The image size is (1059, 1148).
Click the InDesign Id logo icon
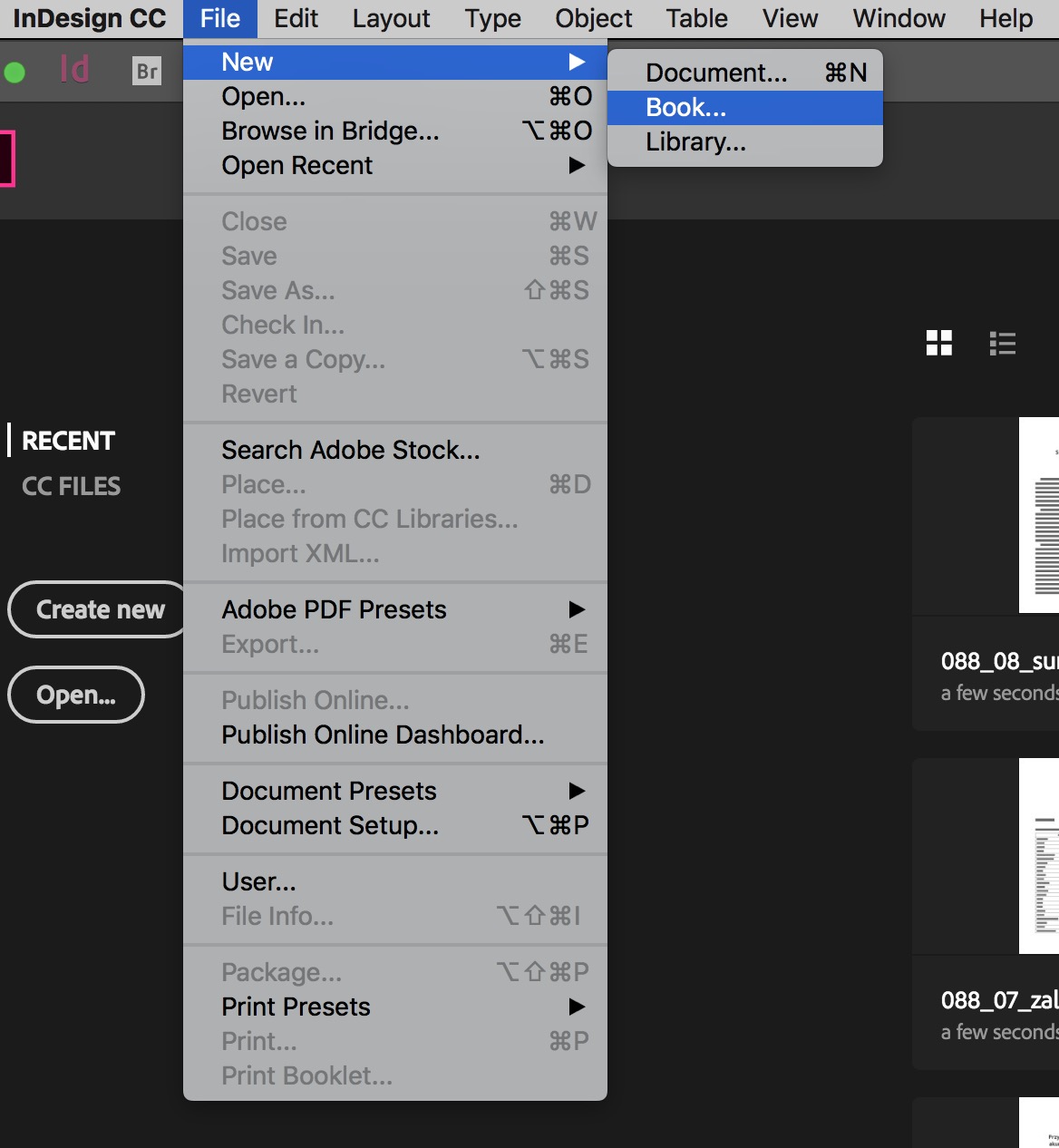click(74, 69)
